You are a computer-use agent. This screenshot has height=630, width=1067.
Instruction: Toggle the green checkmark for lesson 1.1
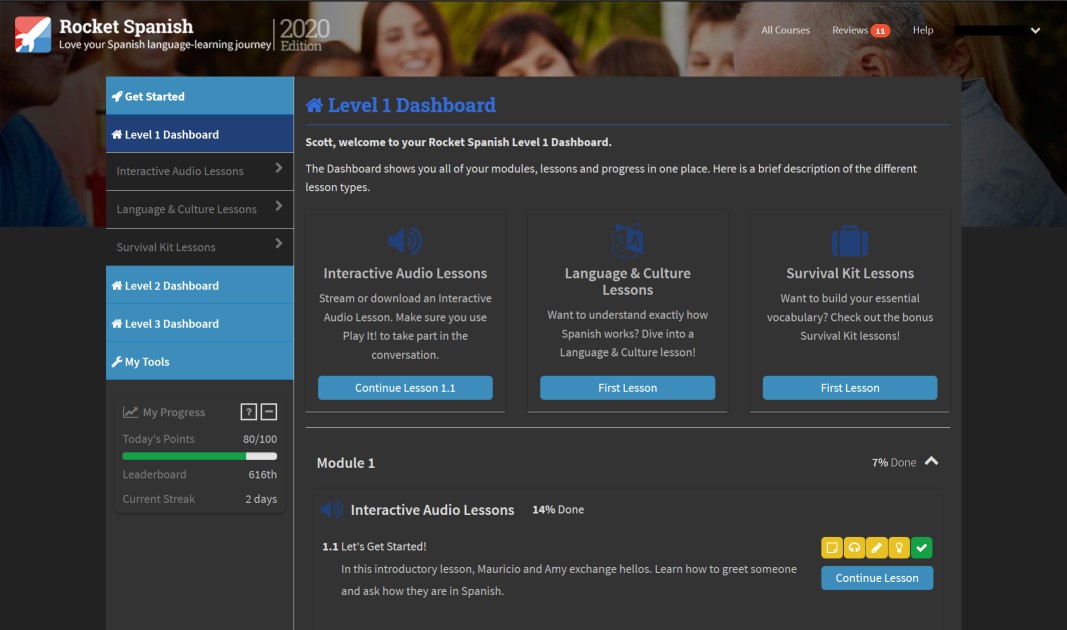pyautogui.click(x=921, y=548)
